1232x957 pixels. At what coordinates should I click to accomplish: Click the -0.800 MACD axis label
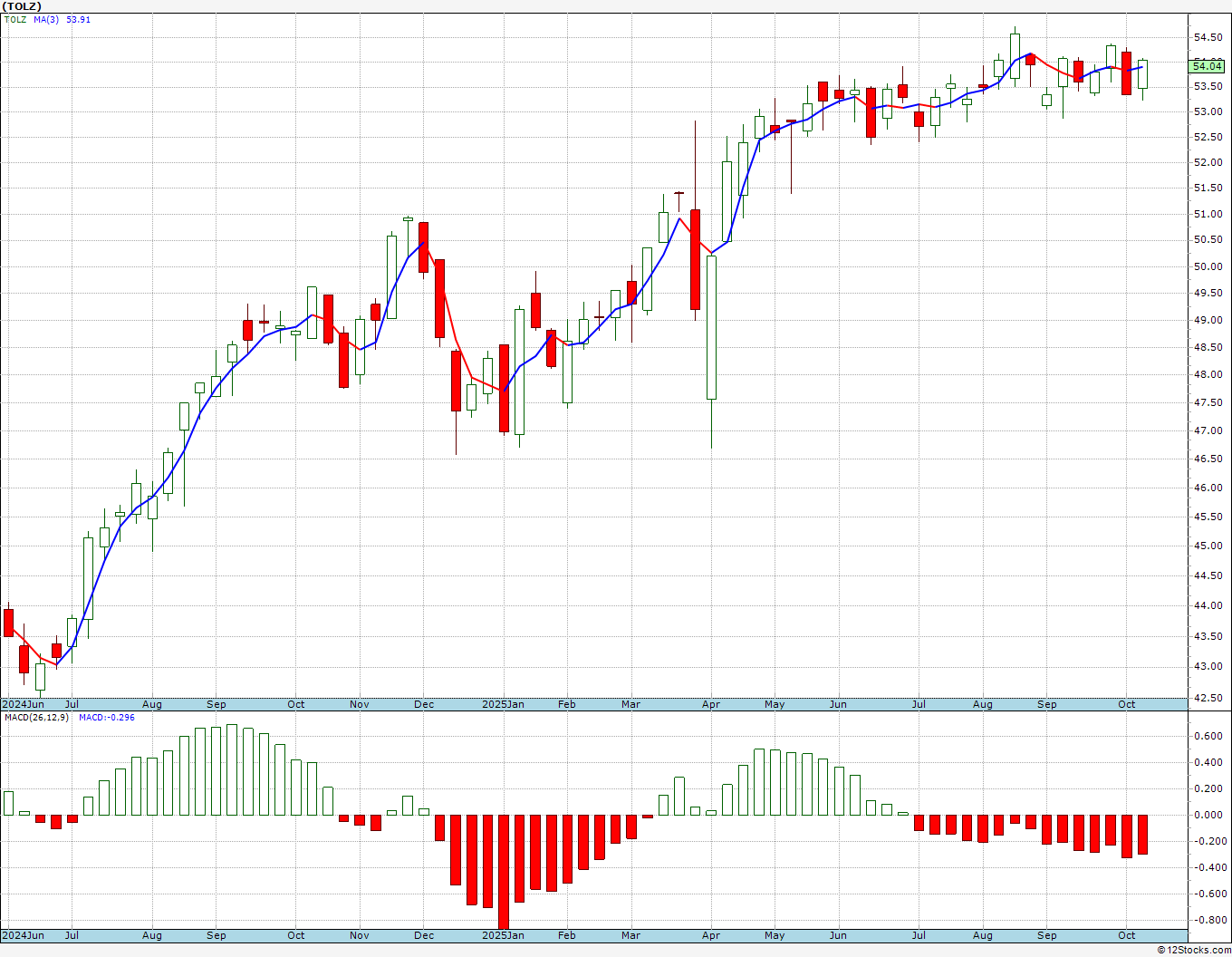[1209, 920]
